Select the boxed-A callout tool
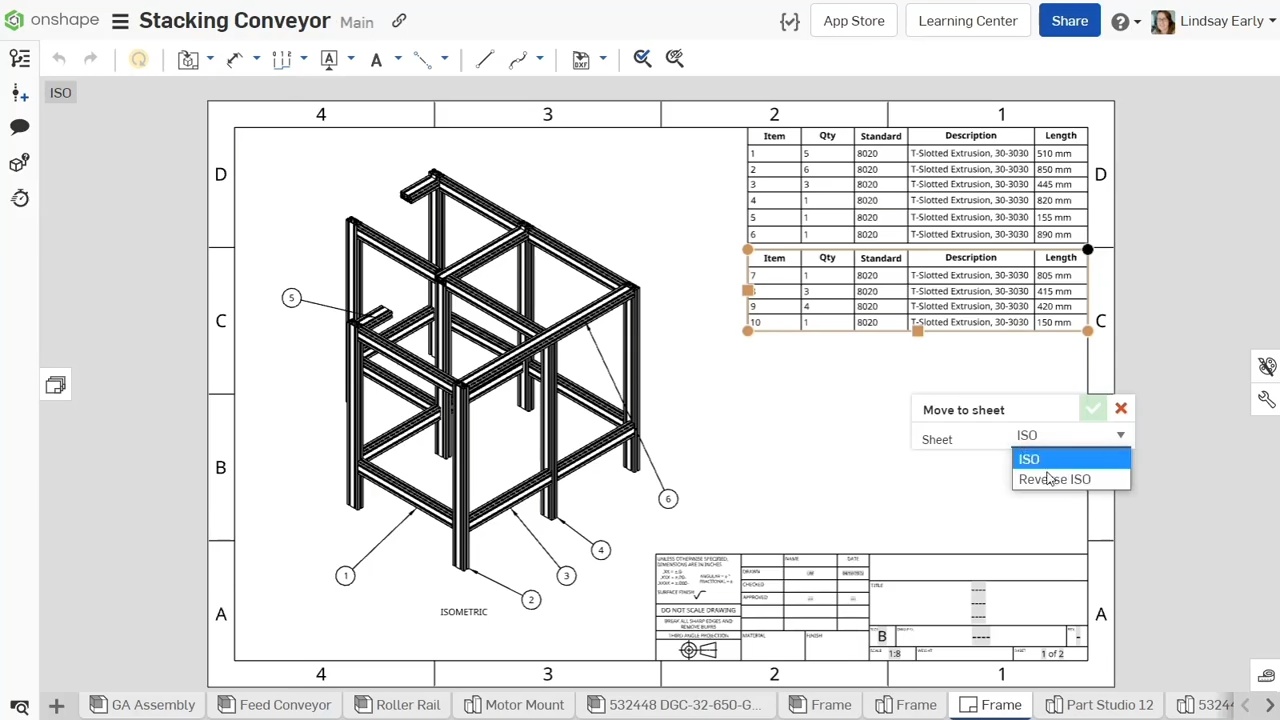 [329, 60]
